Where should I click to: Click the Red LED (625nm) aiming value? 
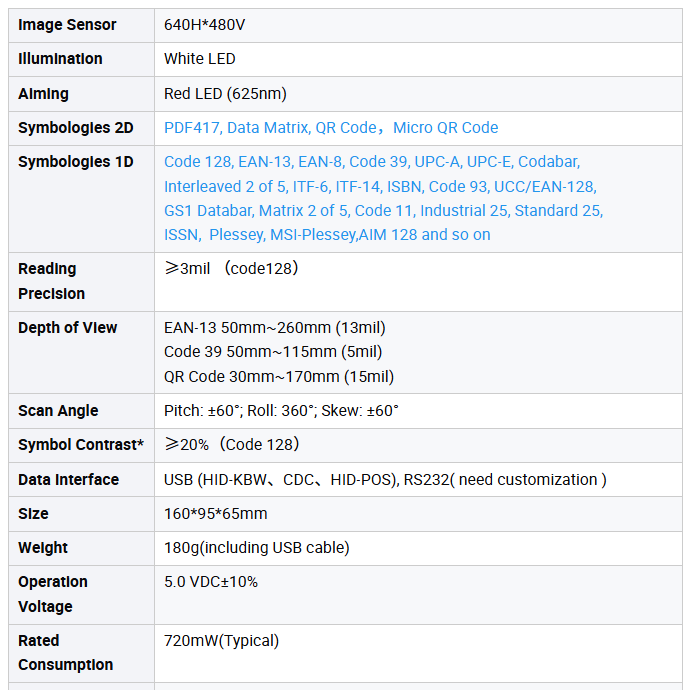tap(225, 94)
